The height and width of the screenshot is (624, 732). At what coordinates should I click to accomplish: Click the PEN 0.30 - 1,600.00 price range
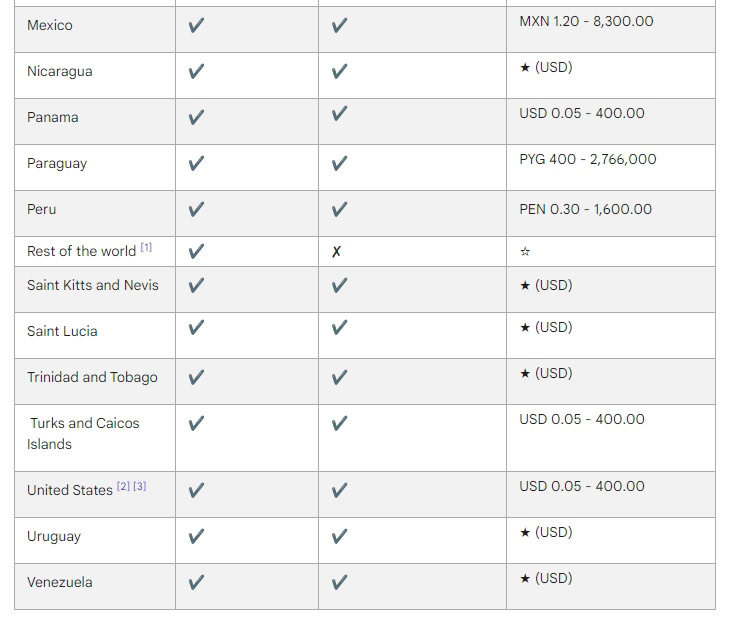(x=585, y=210)
